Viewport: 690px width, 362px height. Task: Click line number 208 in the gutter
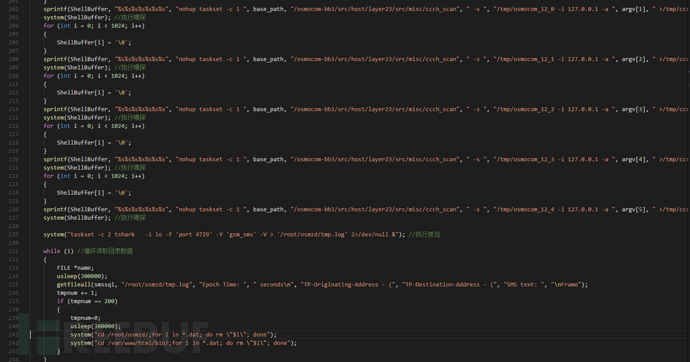13,59
